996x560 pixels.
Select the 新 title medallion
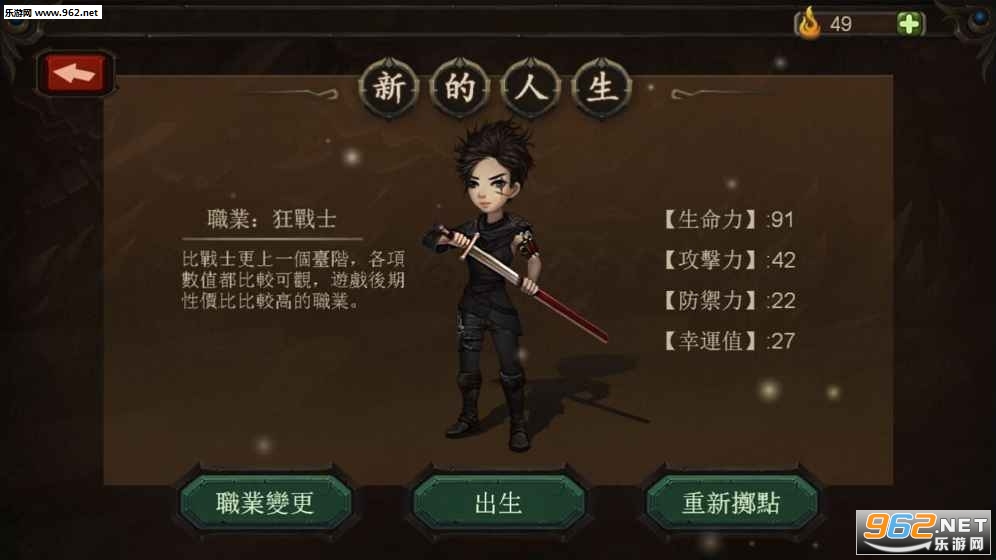[x=389, y=88]
